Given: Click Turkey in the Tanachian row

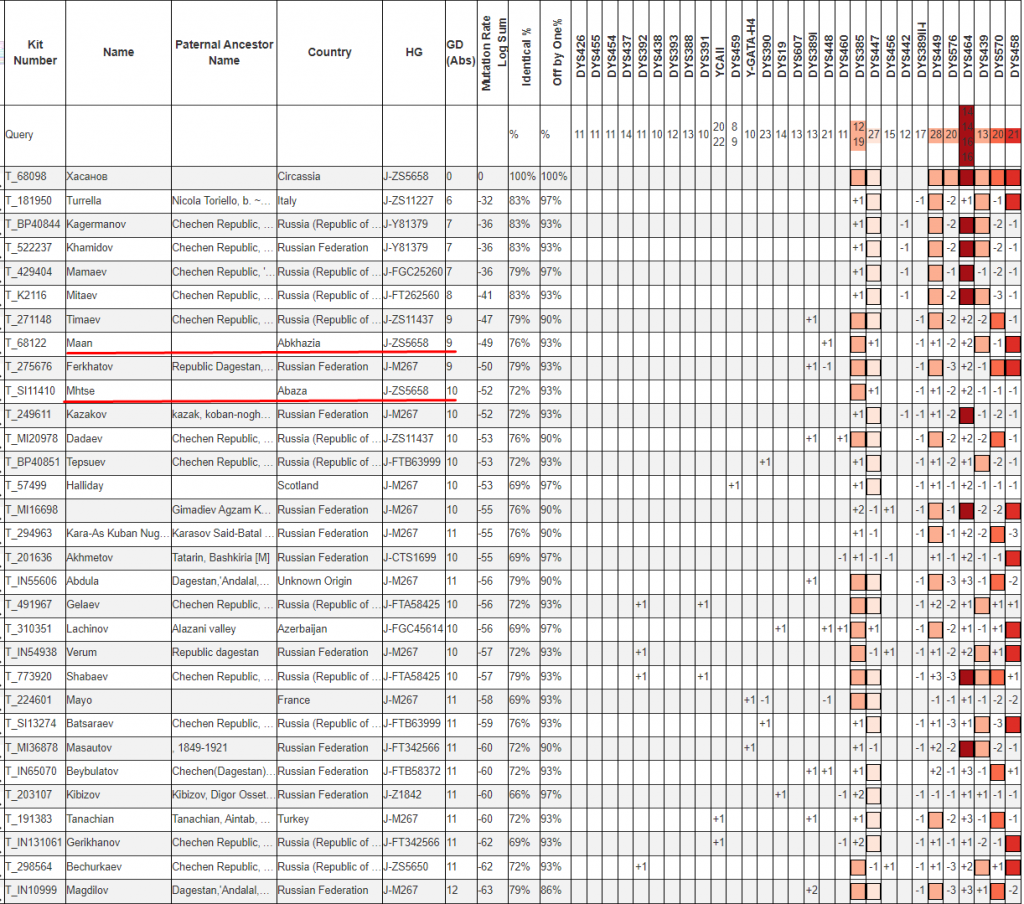Looking at the screenshot, I should (294, 819).
